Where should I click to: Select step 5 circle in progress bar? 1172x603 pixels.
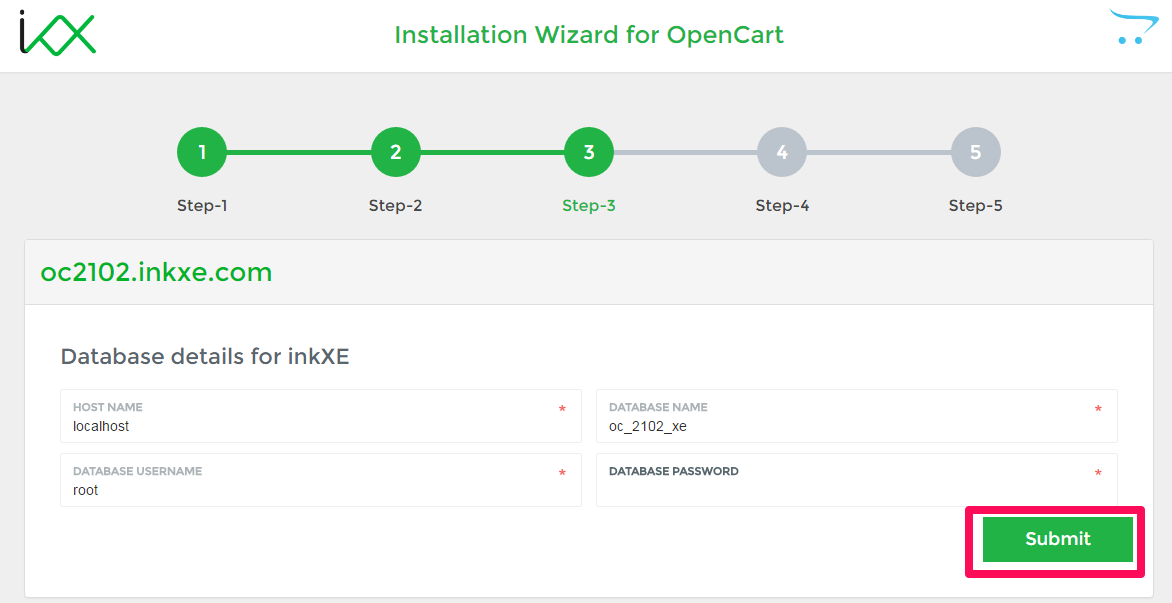pos(975,152)
